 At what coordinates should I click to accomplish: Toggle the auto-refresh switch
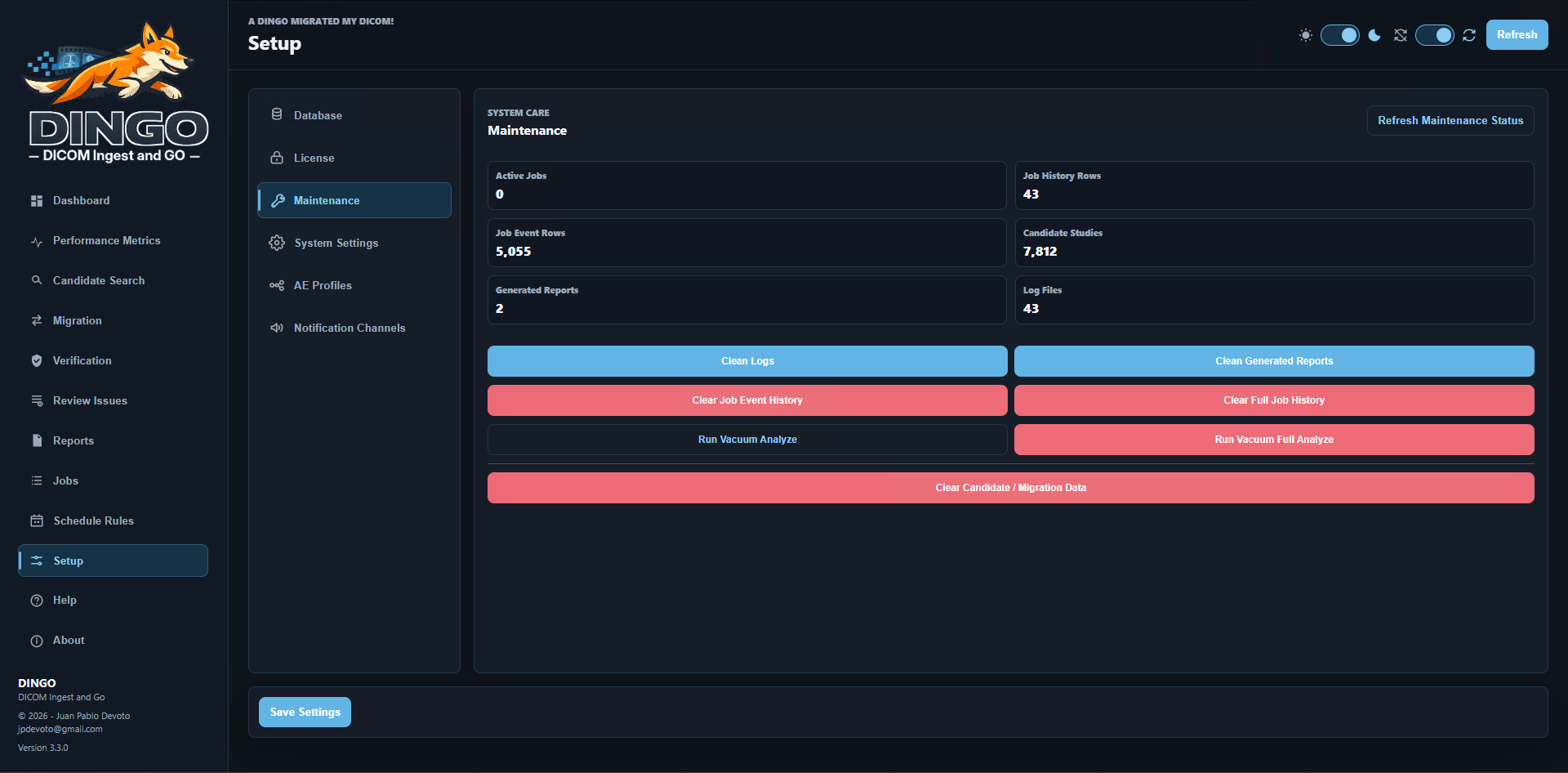1435,35
